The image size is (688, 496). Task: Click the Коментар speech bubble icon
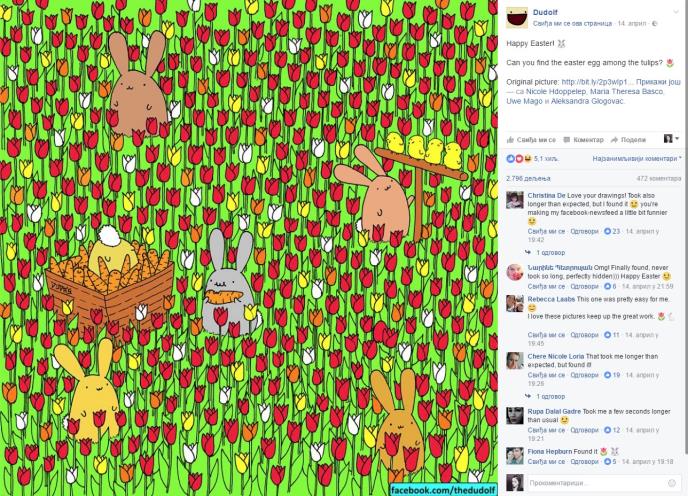pyautogui.click(x=566, y=140)
